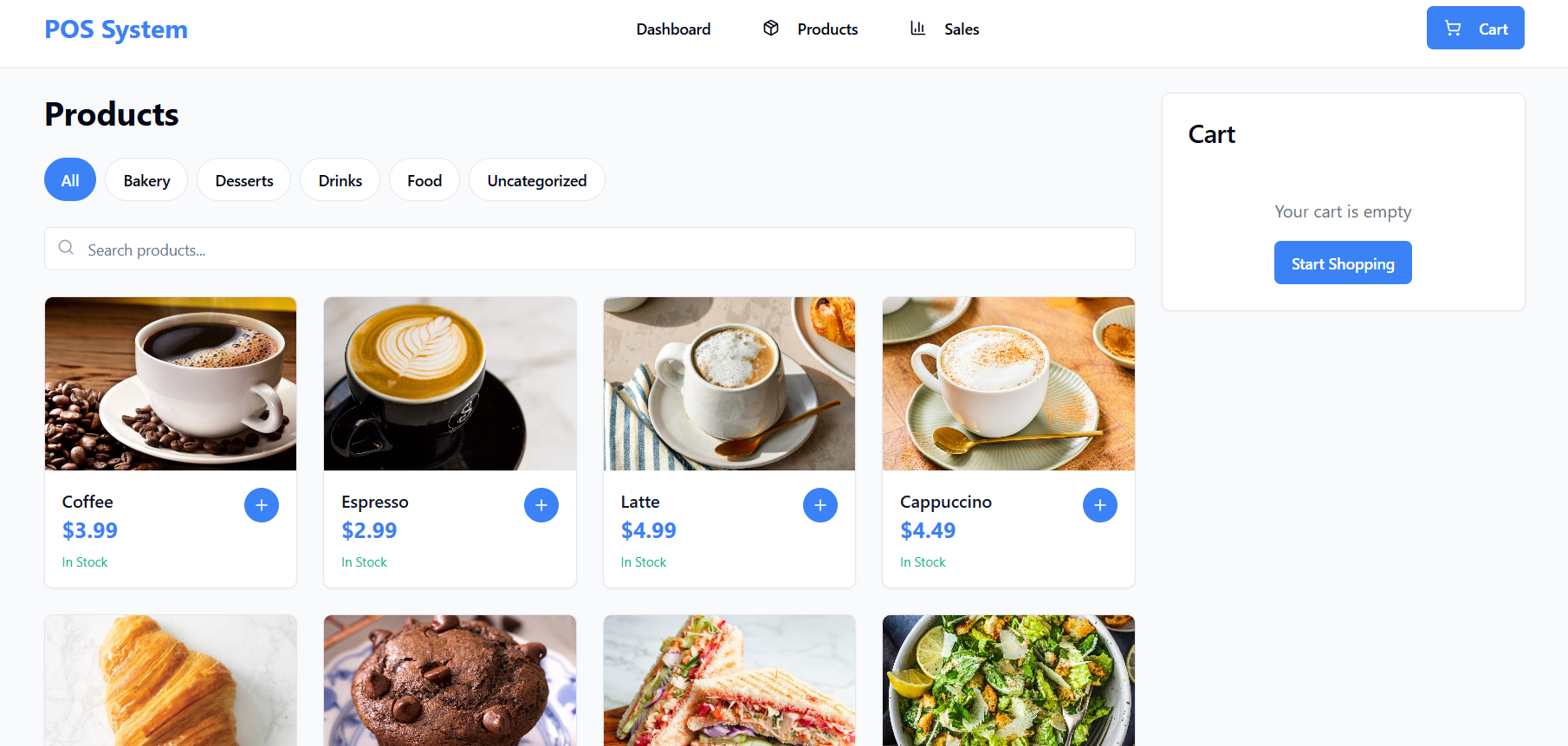The height and width of the screenshot is (746, 1568).
Task: Click the Cappuccino product photo
Action: [x=1008, y=384]
